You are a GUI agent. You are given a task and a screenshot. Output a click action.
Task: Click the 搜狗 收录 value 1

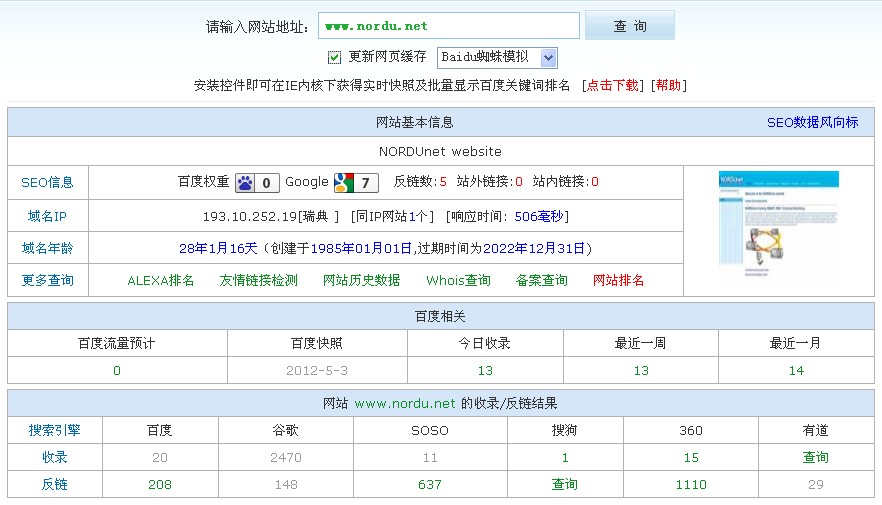[x=565, y=458]
